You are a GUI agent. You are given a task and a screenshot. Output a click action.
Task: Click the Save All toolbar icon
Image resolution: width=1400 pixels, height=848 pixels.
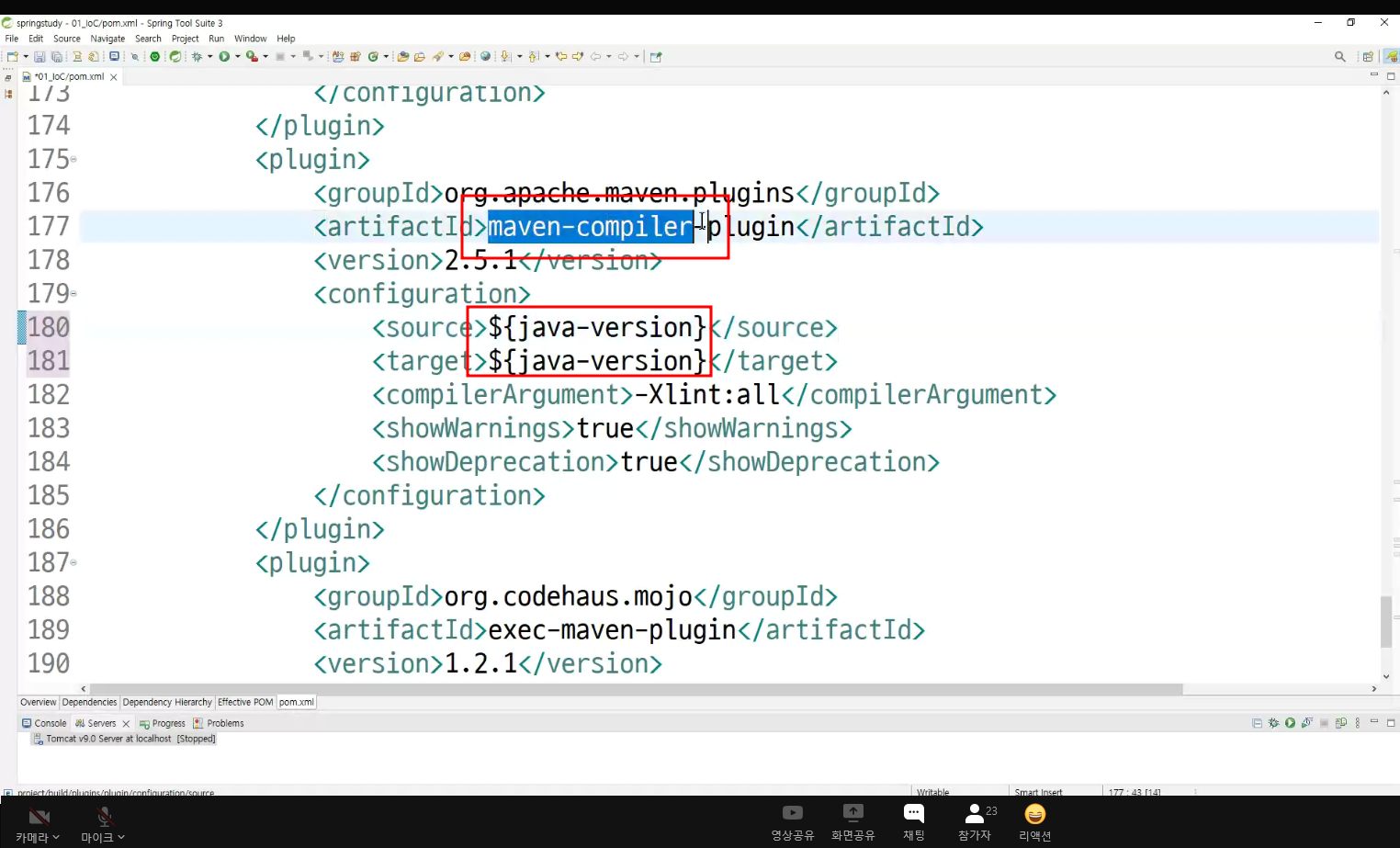point(56,56)
